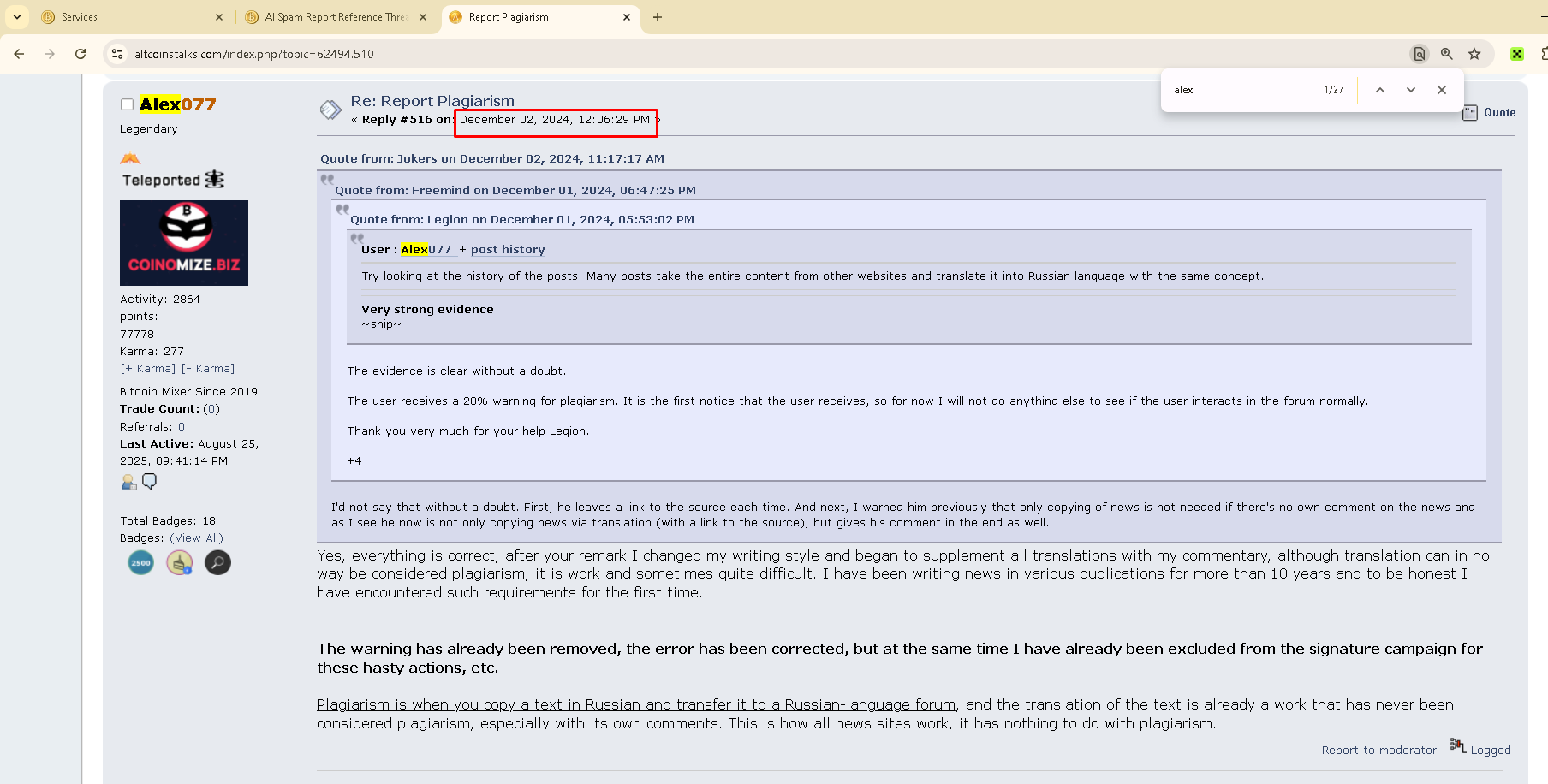Viewport: 1548px width, 784px height.
Task: Give positive karma to Alex077
Action: click(x=147, y=369)
